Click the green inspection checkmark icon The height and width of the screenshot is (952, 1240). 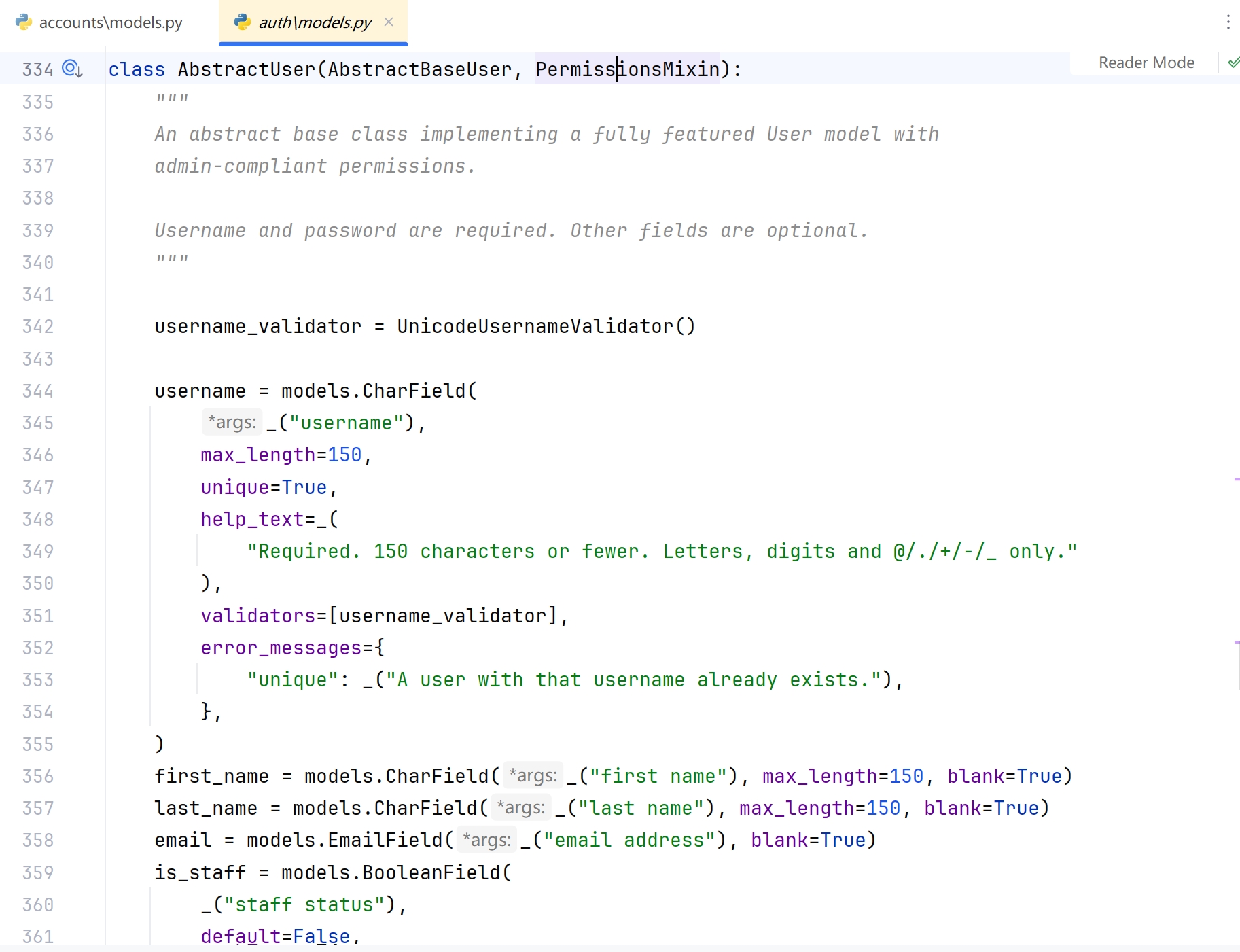1233,63
